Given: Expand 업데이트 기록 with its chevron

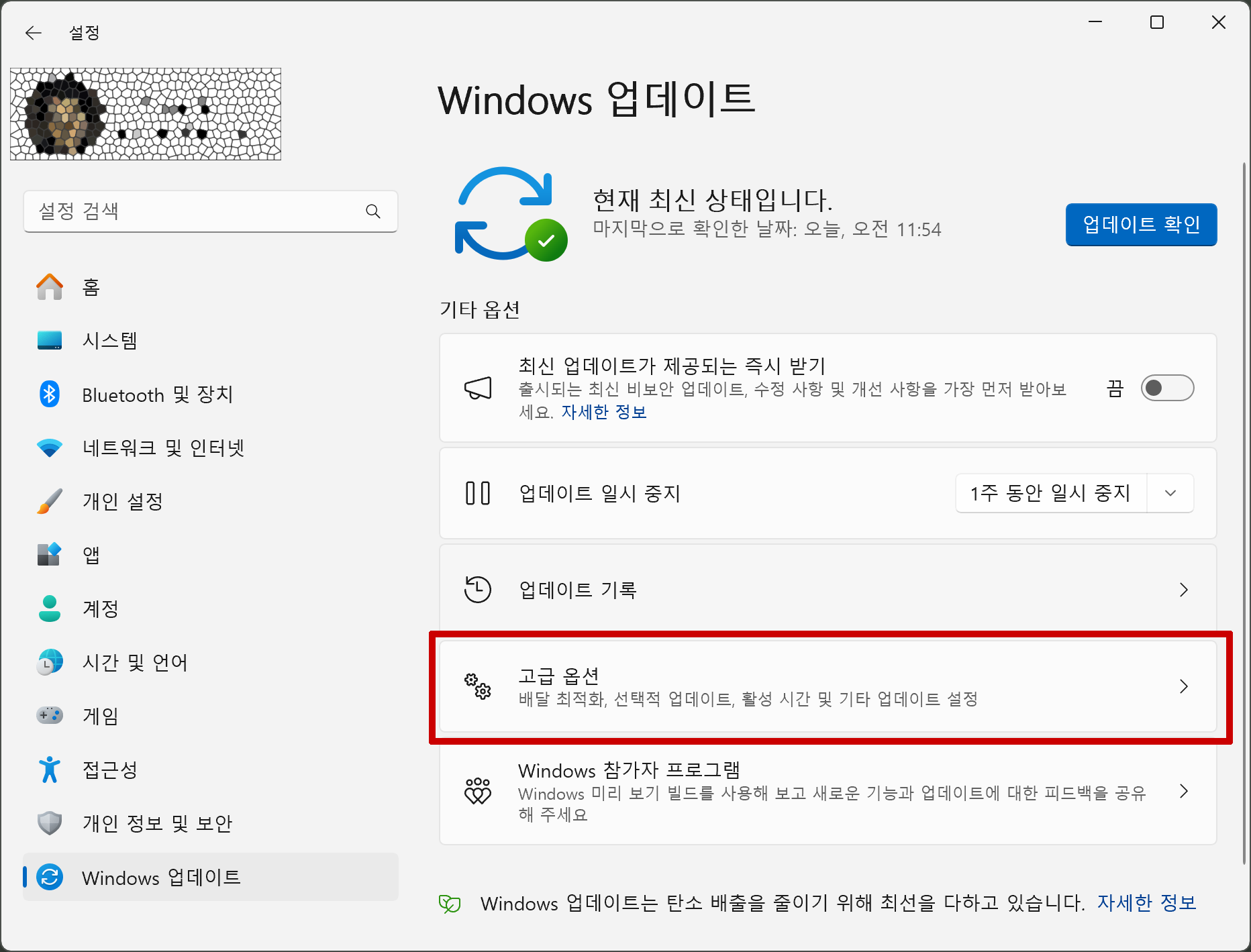Looking at the screenshot, I should pyautogui.click(x=1183, y=590).
